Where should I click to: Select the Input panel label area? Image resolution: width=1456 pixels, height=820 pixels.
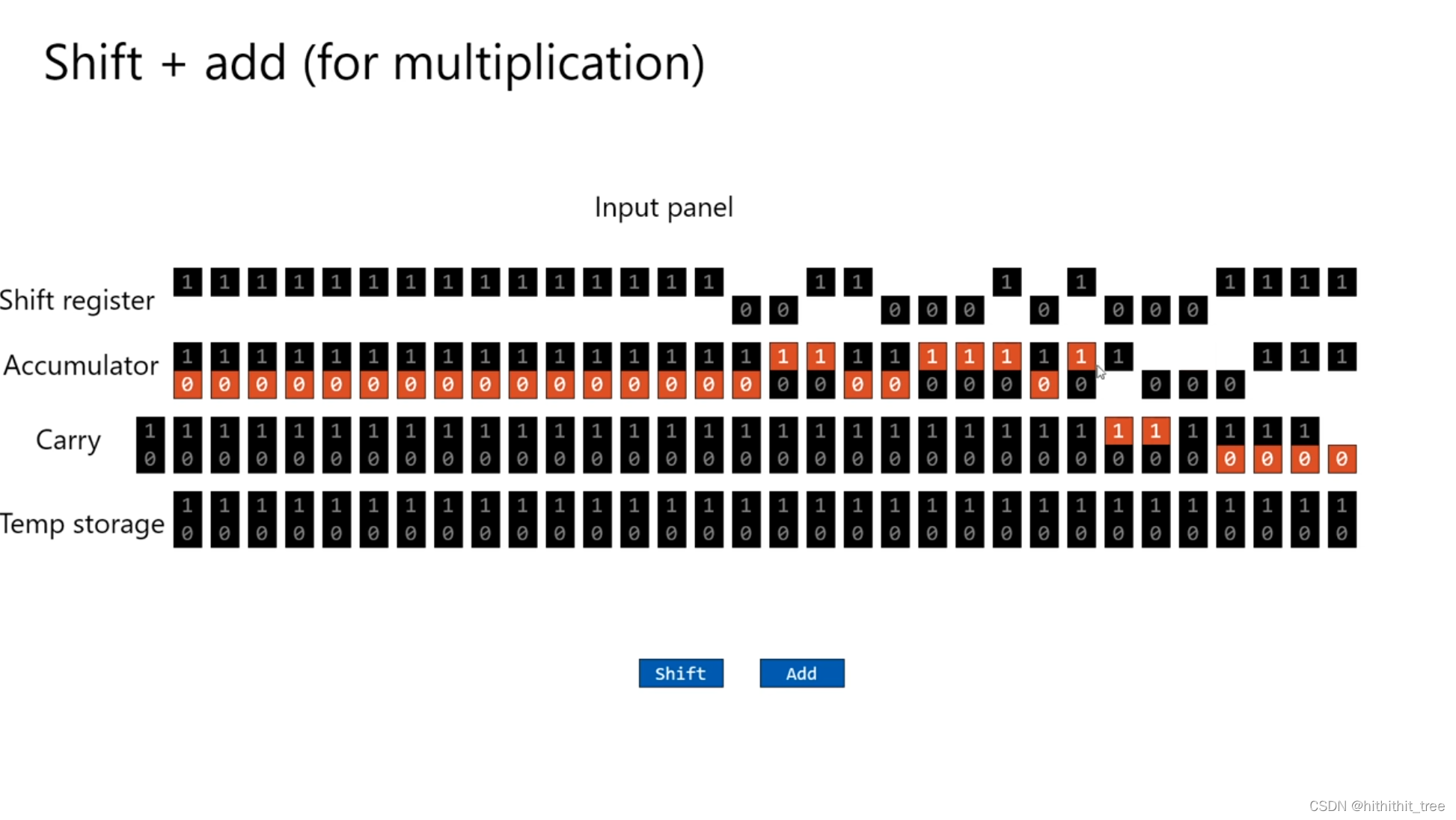(x=663, y=208)
